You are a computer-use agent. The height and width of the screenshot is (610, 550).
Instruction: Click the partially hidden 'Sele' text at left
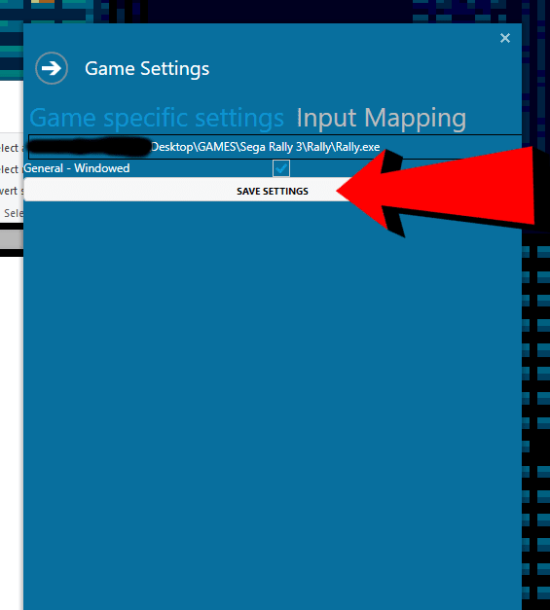(13, 213)
